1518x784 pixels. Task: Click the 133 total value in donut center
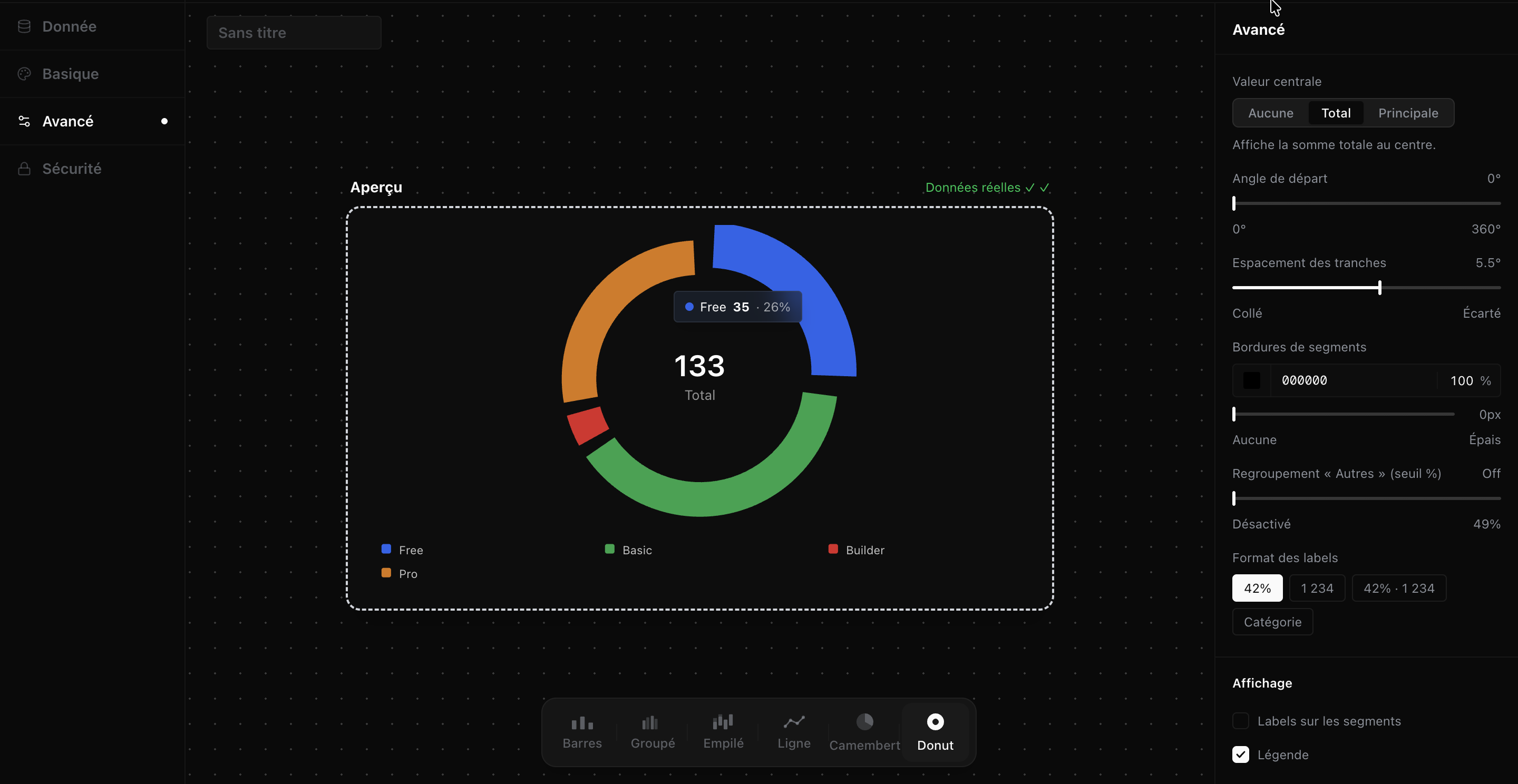pyautogui.click(x=699, y=366)
